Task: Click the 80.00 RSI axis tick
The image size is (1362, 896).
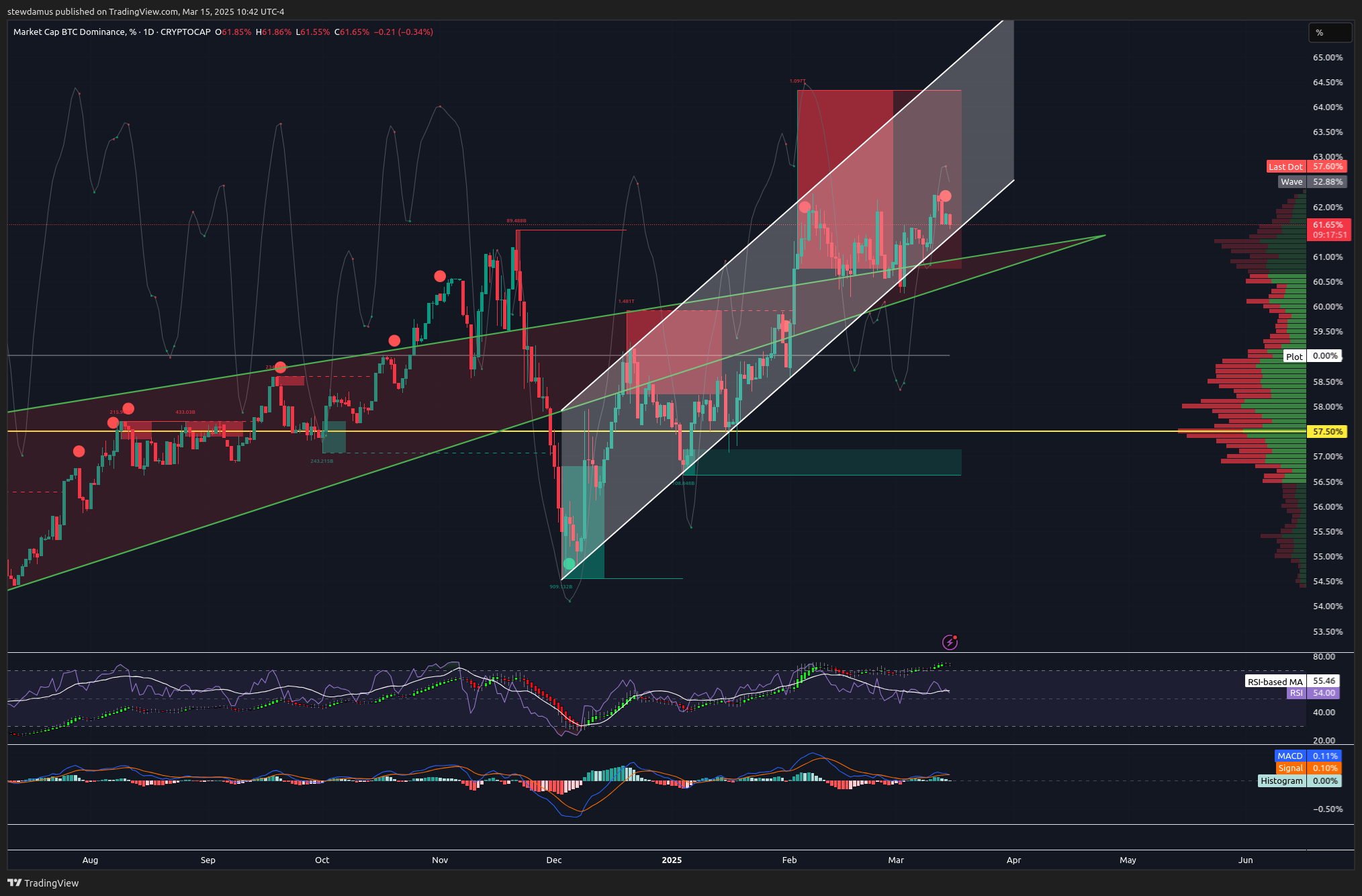Action: (1324, 656)
